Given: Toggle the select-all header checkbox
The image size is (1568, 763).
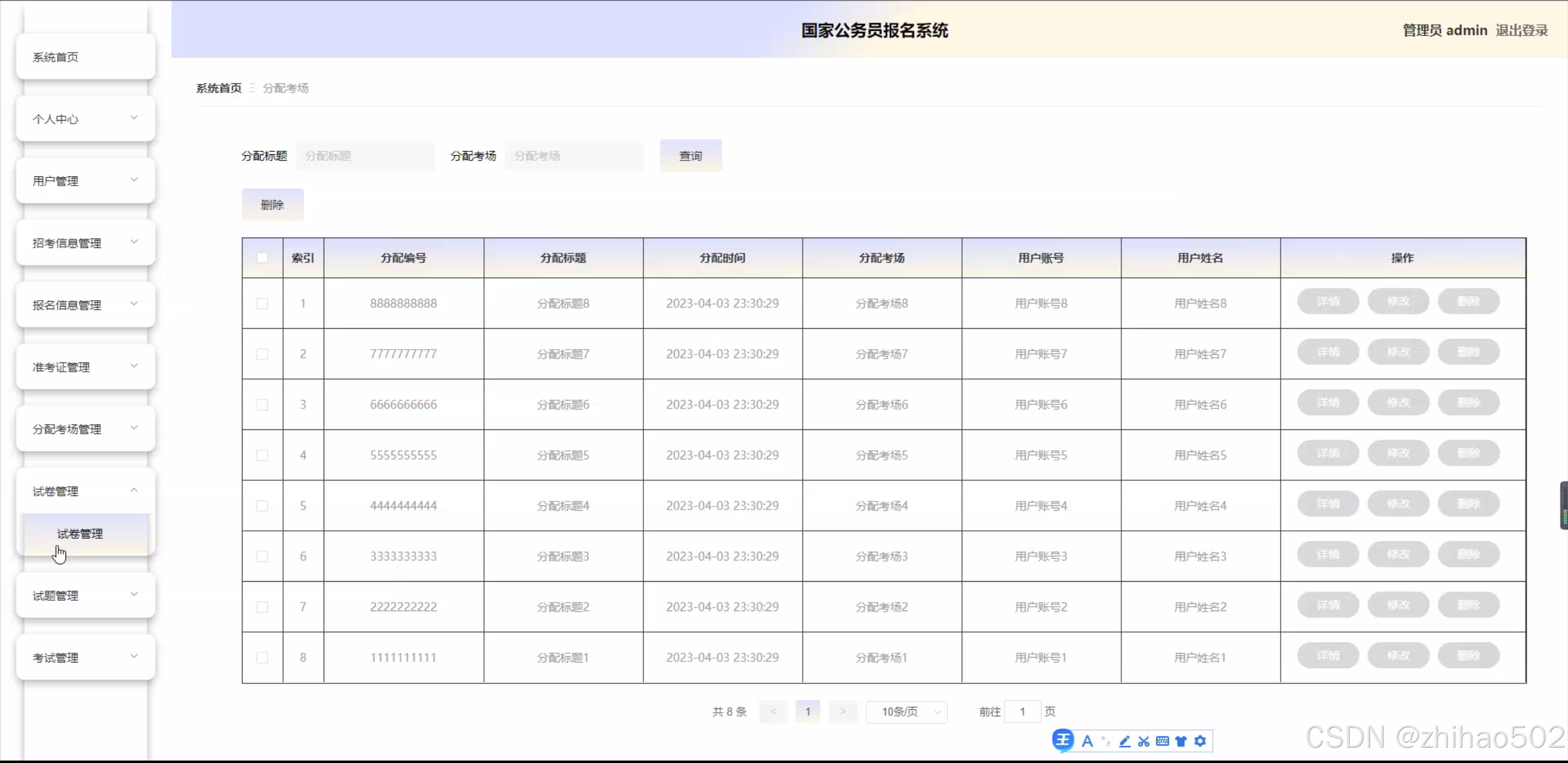Looking at the screenshot, I should pos(262,258).
